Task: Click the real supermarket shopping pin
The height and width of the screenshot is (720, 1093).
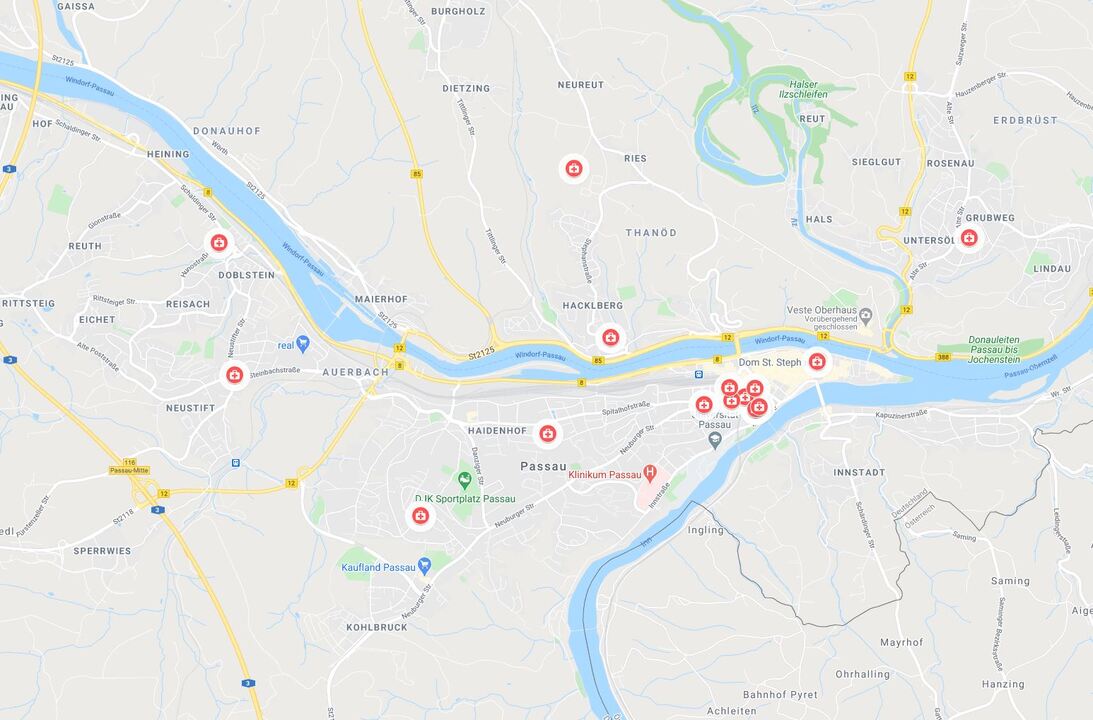Action: tap(303, 343)
